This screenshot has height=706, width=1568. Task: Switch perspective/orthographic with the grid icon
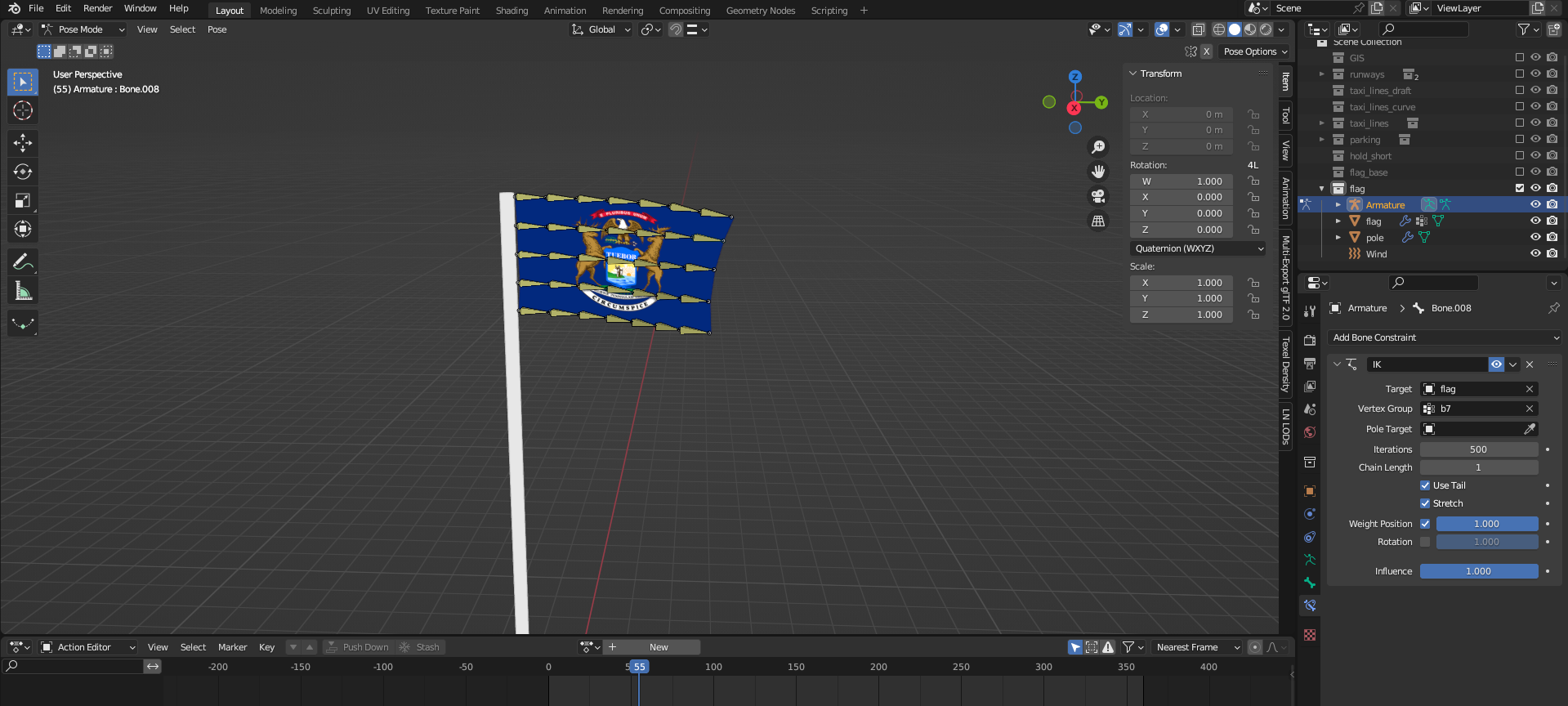coord(1098,221)
